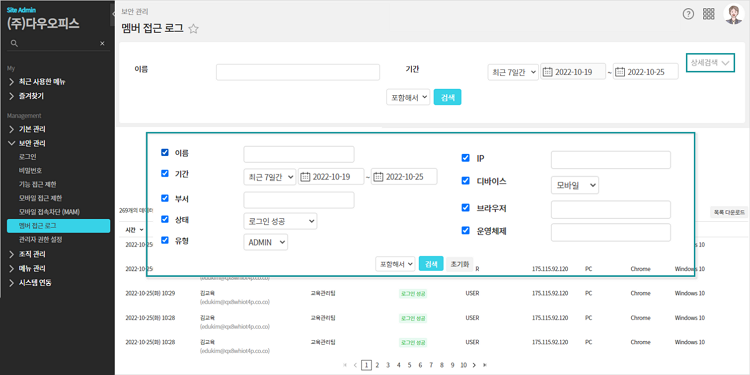Uncheck the 부서 checkbox
Image resolution: width=750 pixels, height=375 pixels.
tap(165, 198)
